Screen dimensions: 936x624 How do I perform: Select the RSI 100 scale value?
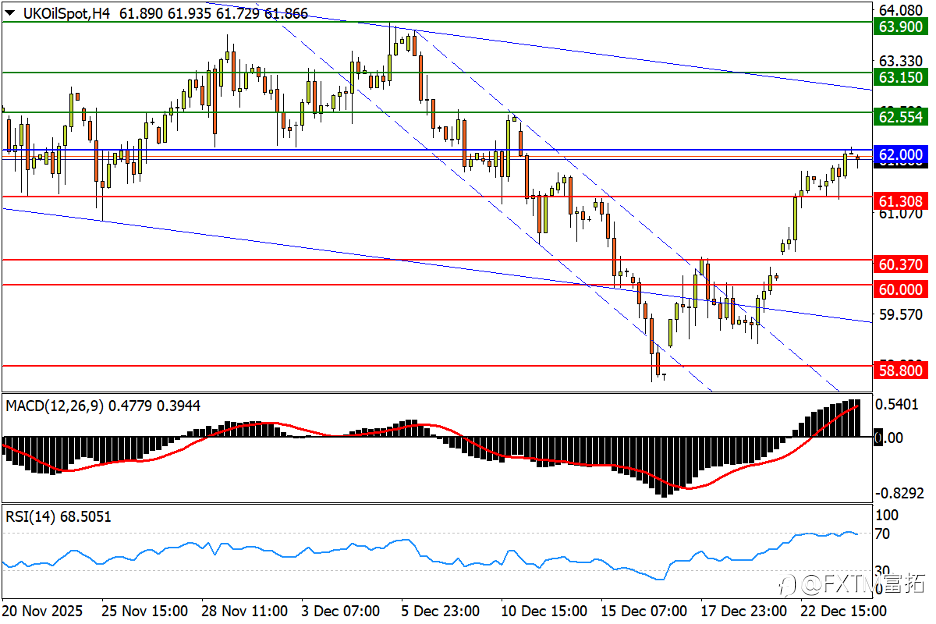coord(886,515)
